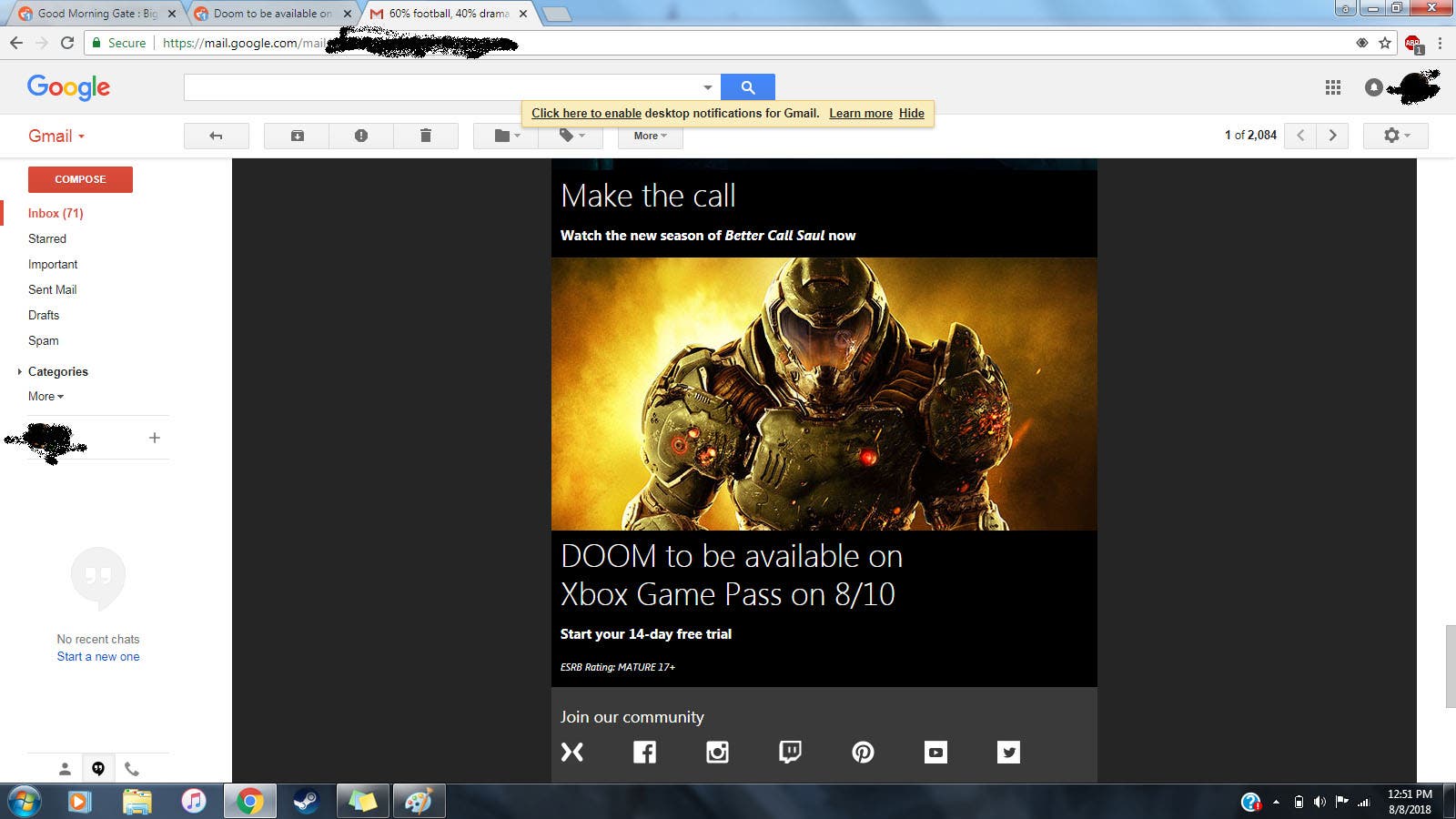Screen dimensions: 1456x819
Task: Click the COMPOSE button
Action: (x=80, y=179)
